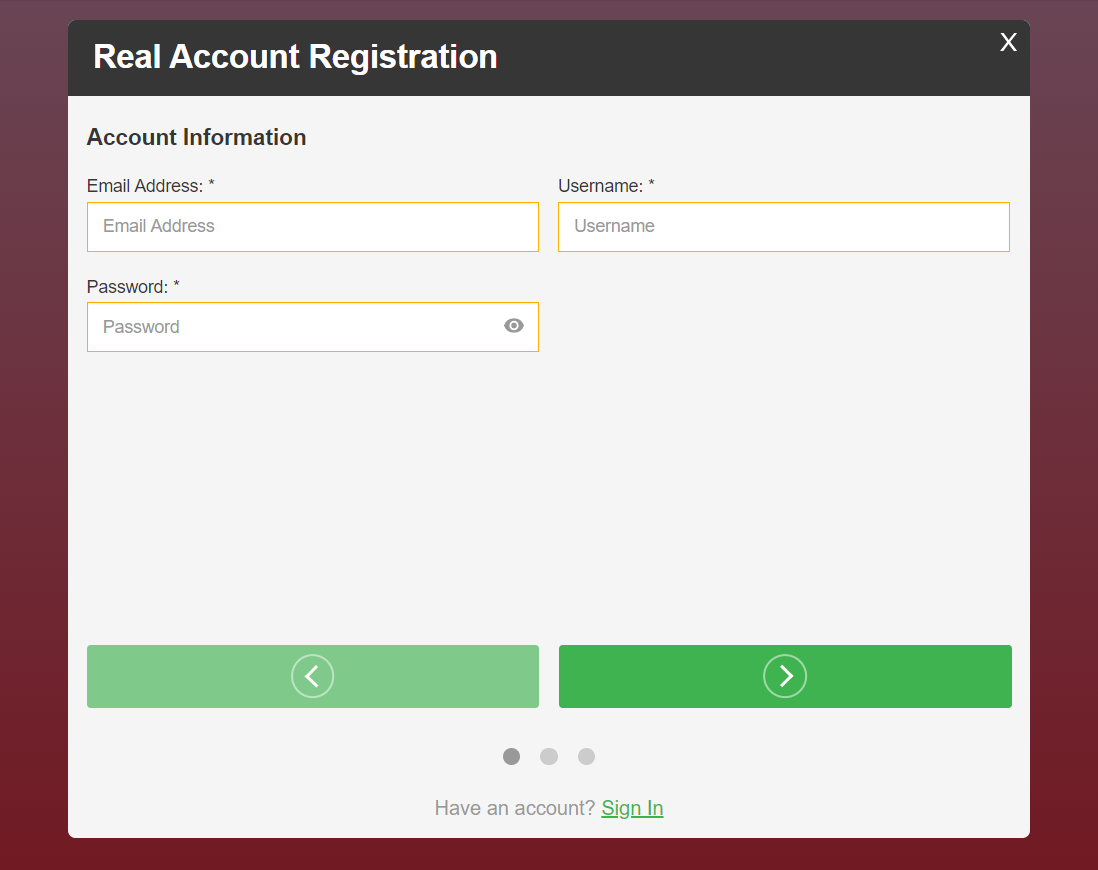Click the 'Have an account?' text
Viewport: 1098px width, 870px height.
pos(515,808)
